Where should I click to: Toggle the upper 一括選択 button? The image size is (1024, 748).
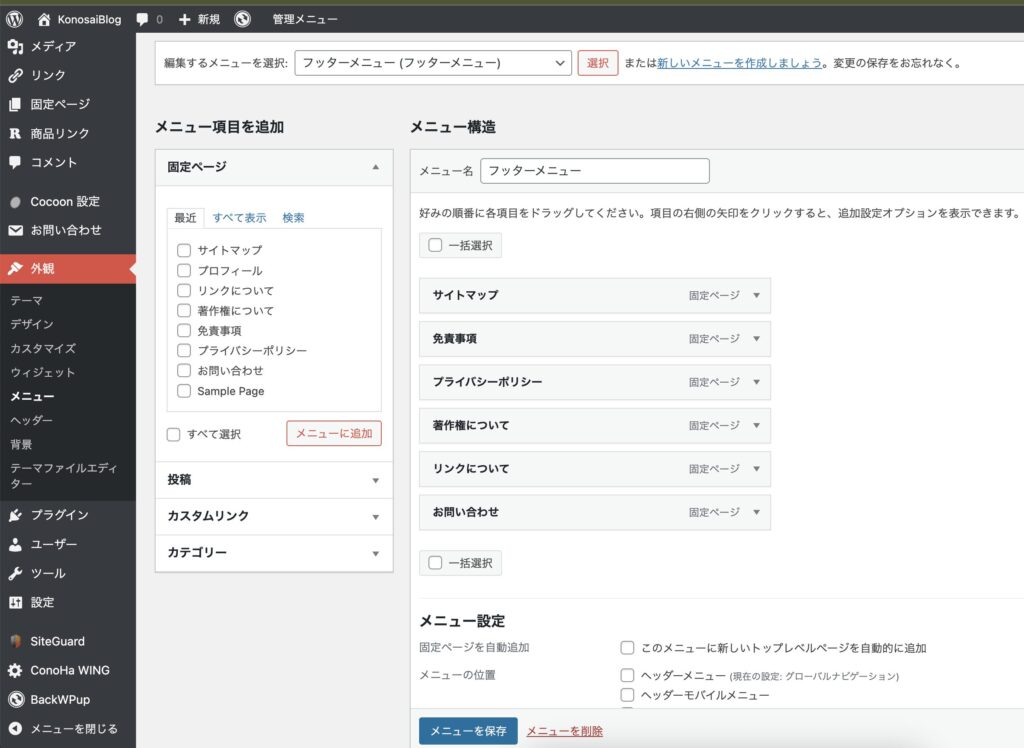[460, 246]
